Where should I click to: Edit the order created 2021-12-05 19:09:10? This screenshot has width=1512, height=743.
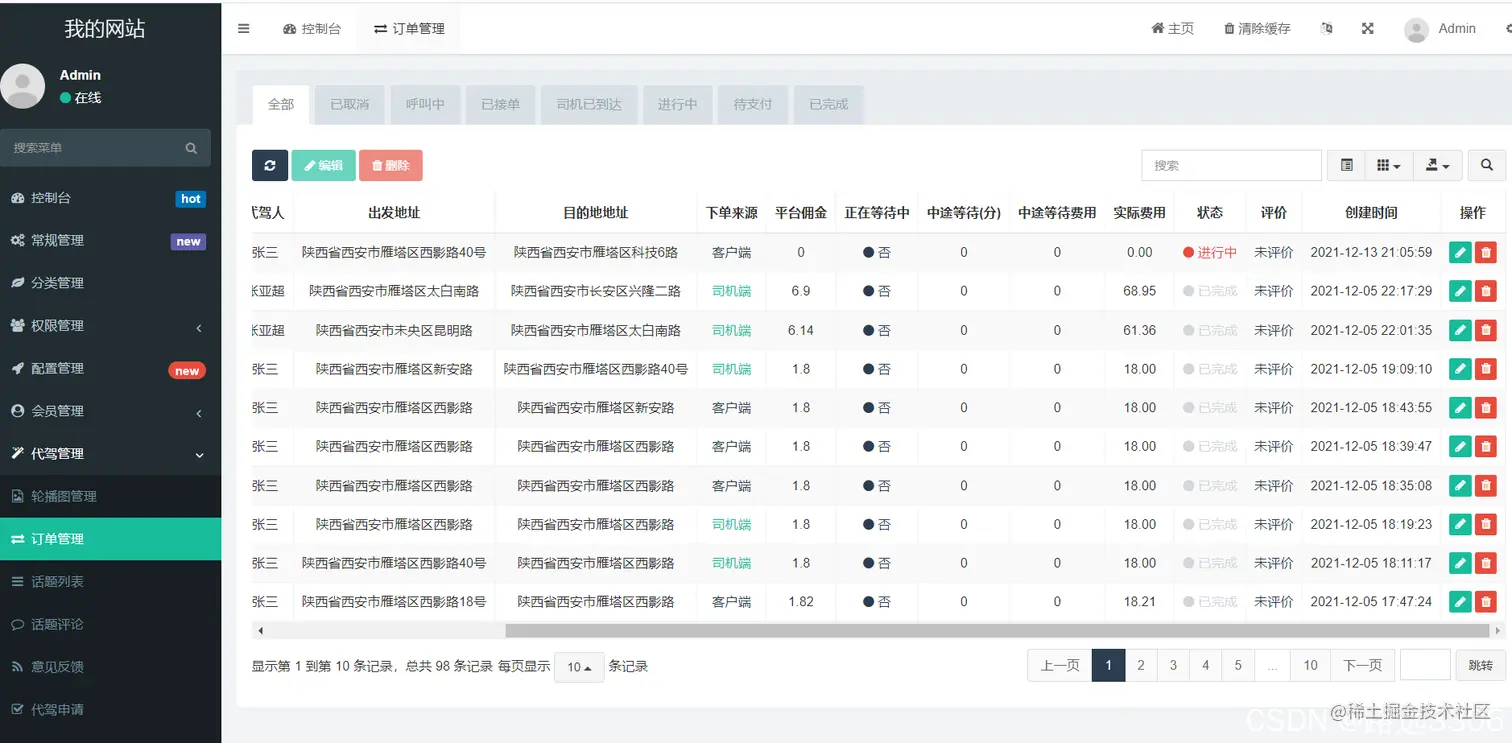(x=1460, y=370)
